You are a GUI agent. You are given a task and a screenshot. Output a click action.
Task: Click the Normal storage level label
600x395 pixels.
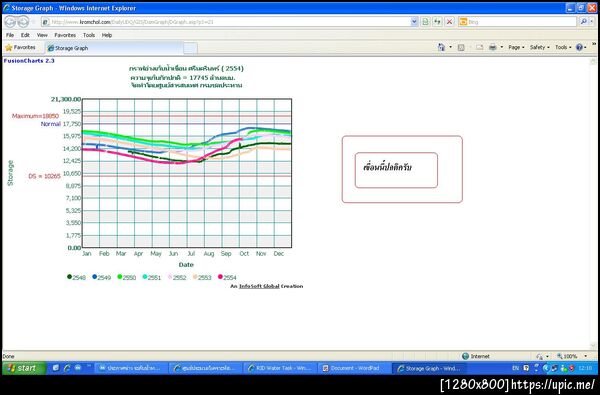(51, 124)
